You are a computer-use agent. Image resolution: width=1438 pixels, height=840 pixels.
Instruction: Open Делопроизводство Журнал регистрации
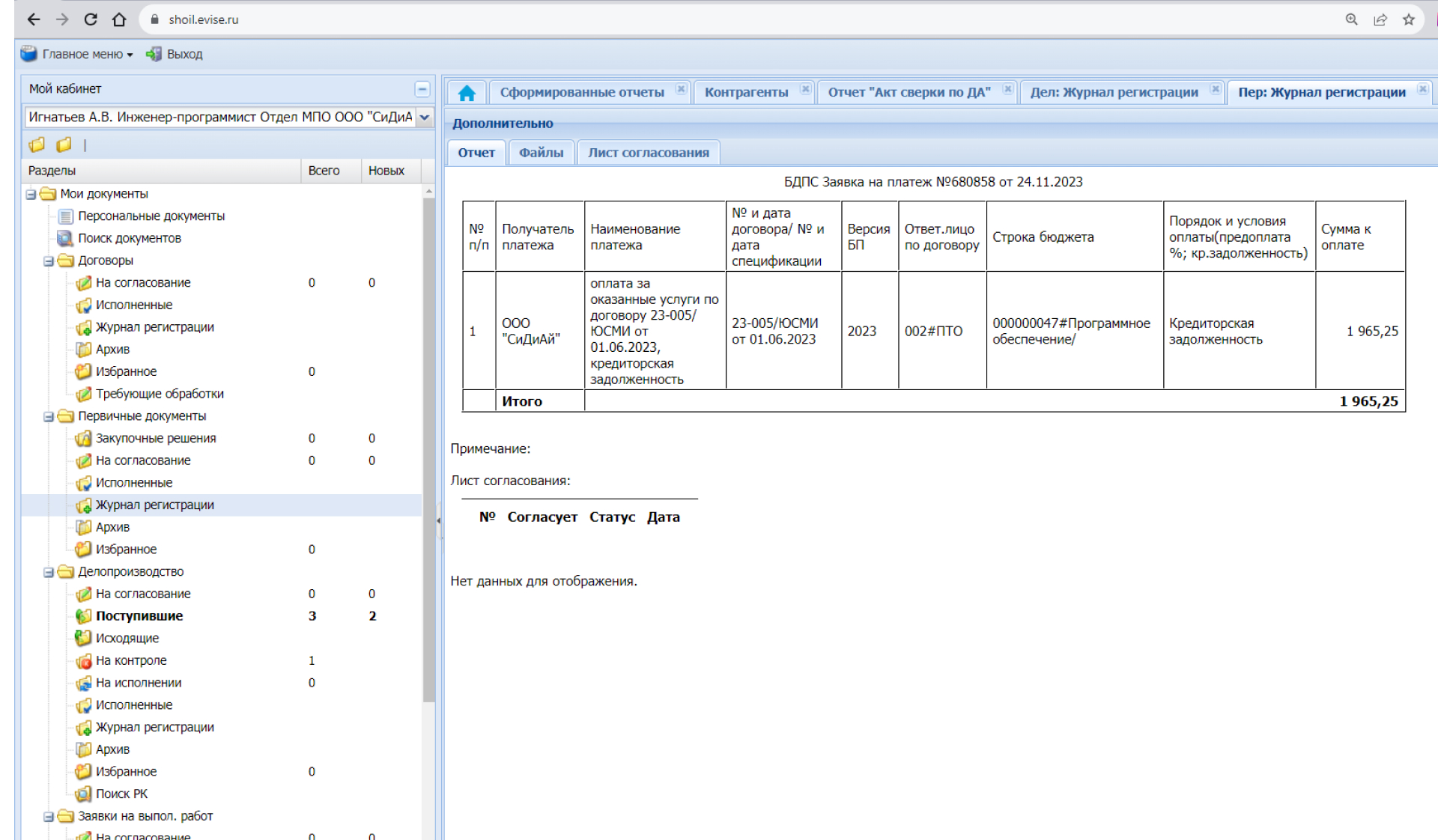tap(155, 727)
